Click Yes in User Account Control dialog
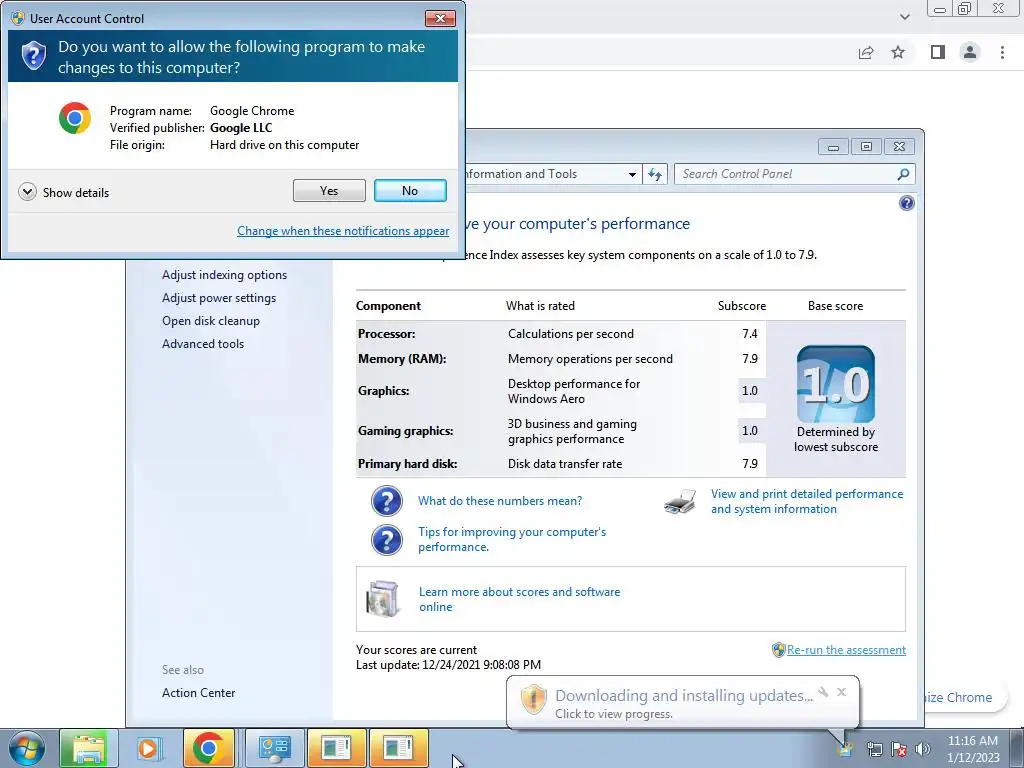Screen dimensions: 1024x768 tap(329, 191)
